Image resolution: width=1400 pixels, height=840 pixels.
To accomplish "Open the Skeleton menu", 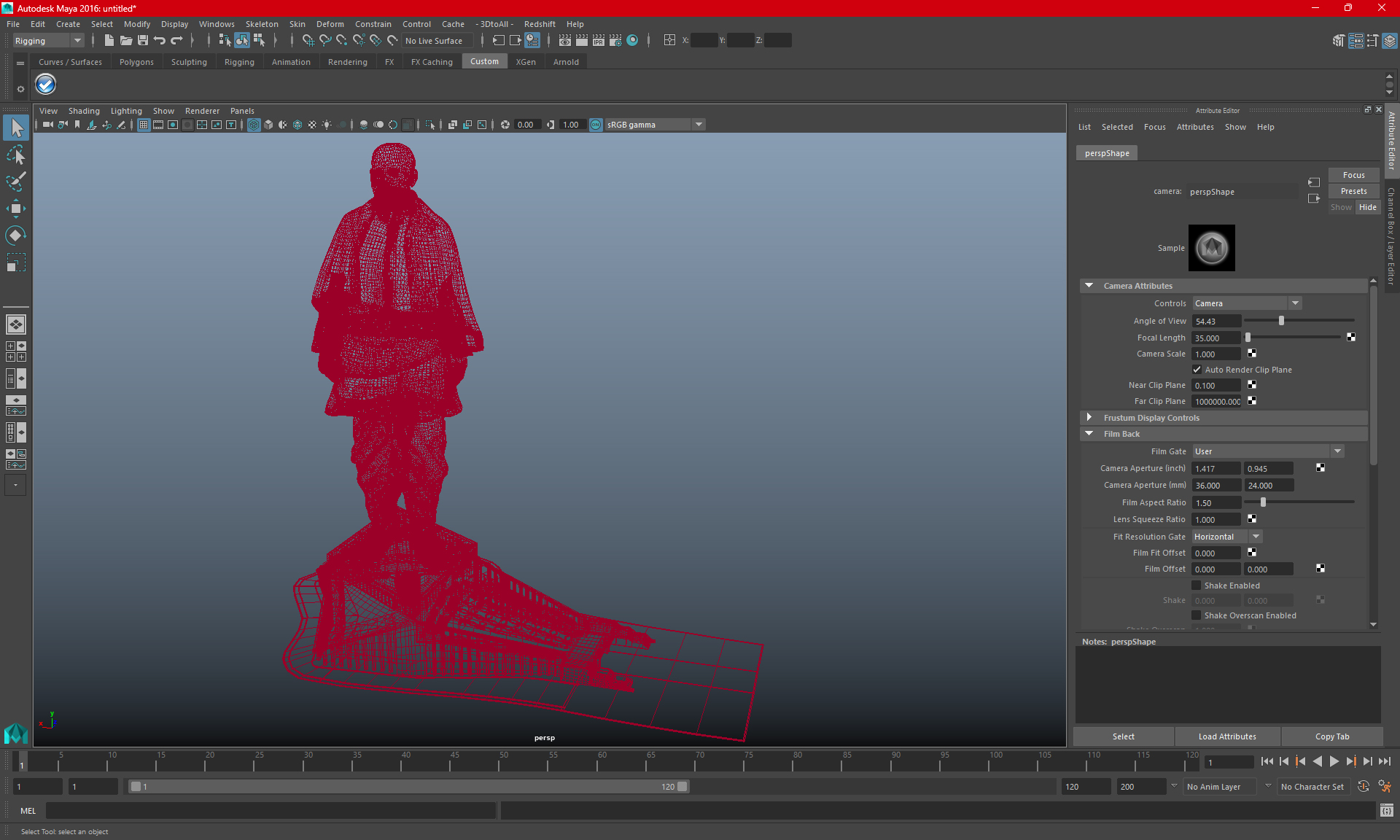I will tap(261, 24).
